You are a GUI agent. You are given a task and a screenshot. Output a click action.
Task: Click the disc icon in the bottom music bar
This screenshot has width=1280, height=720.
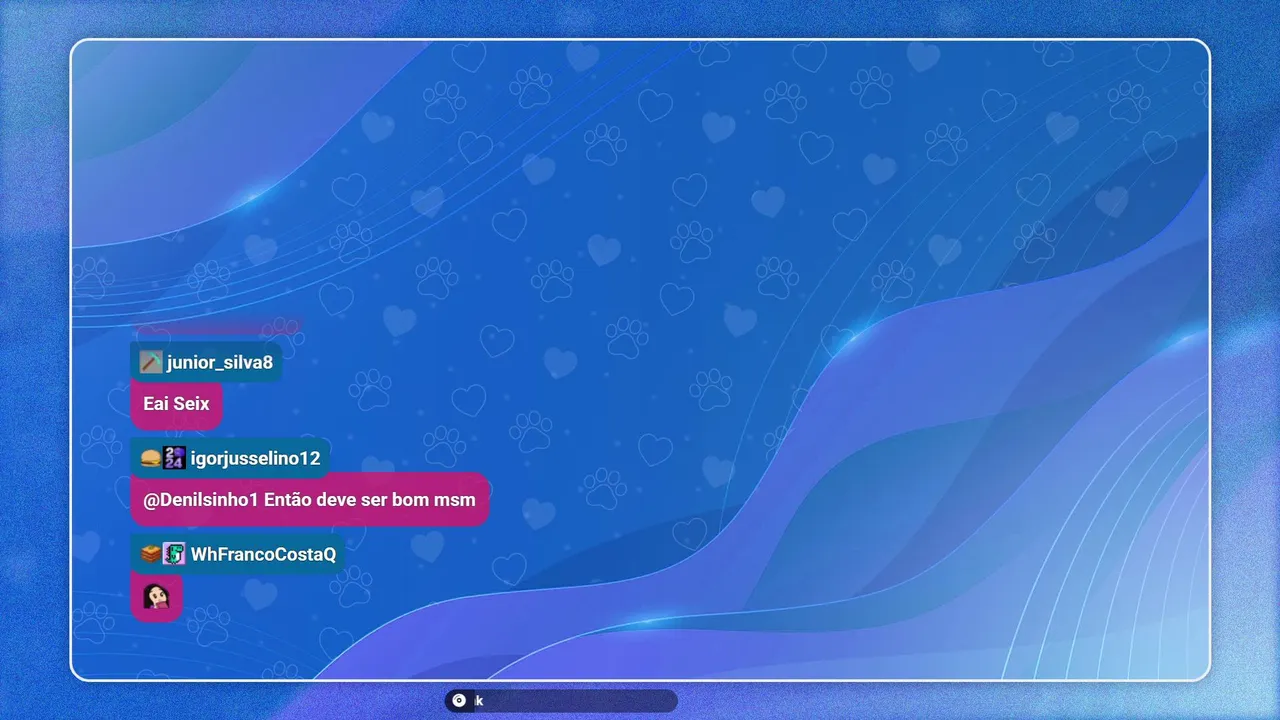tap(459, 701)
